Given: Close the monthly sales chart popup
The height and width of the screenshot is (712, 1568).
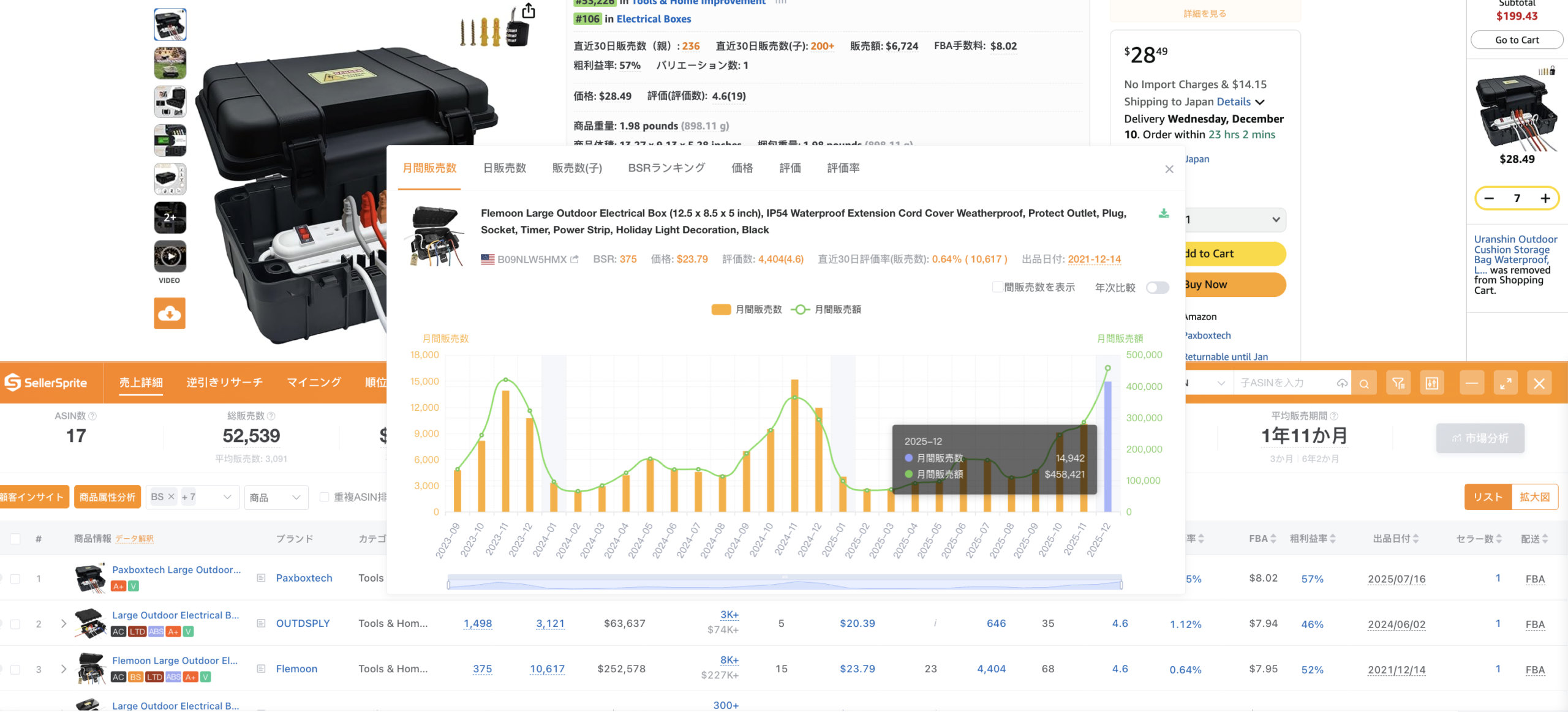Looking at the screenshot, I should point(1169,169).
